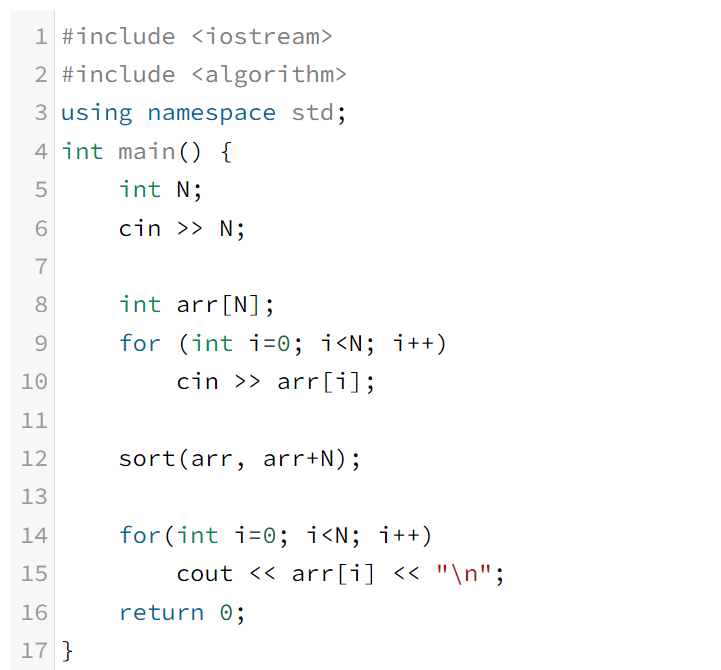Click line number 15 in gutter
This screenshot has width=721, height=670.
click(x=34, y=573)
